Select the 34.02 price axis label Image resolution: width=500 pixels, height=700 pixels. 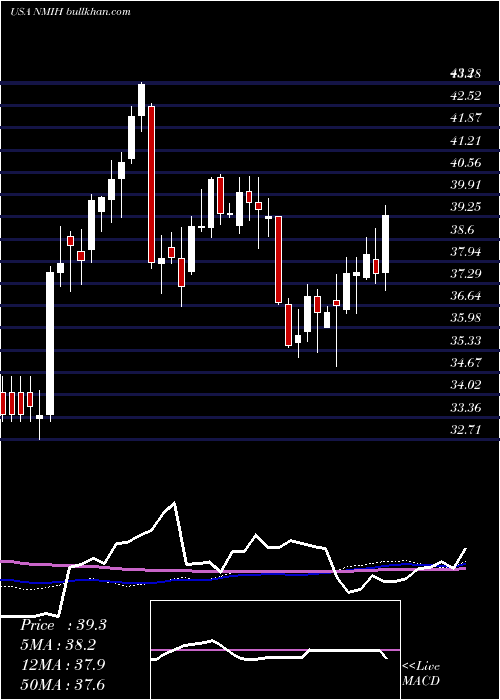466,384
